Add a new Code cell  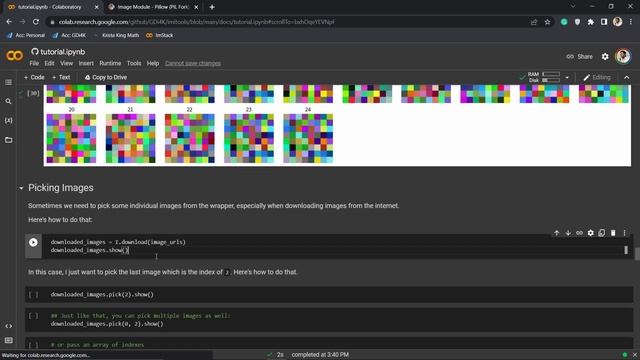tap(34, 78)
